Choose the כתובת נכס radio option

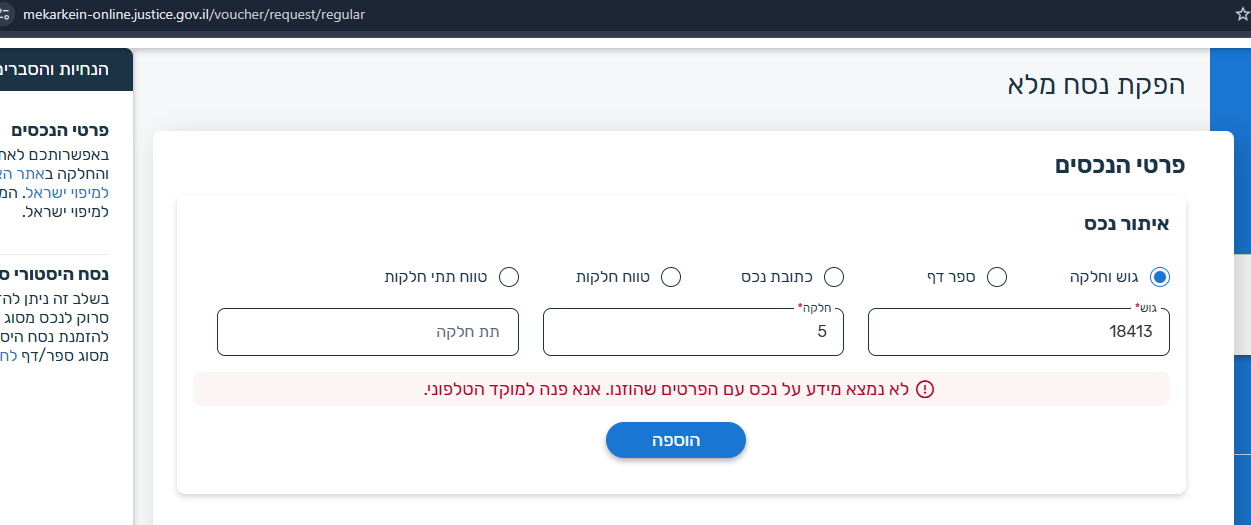pos(833,277)
